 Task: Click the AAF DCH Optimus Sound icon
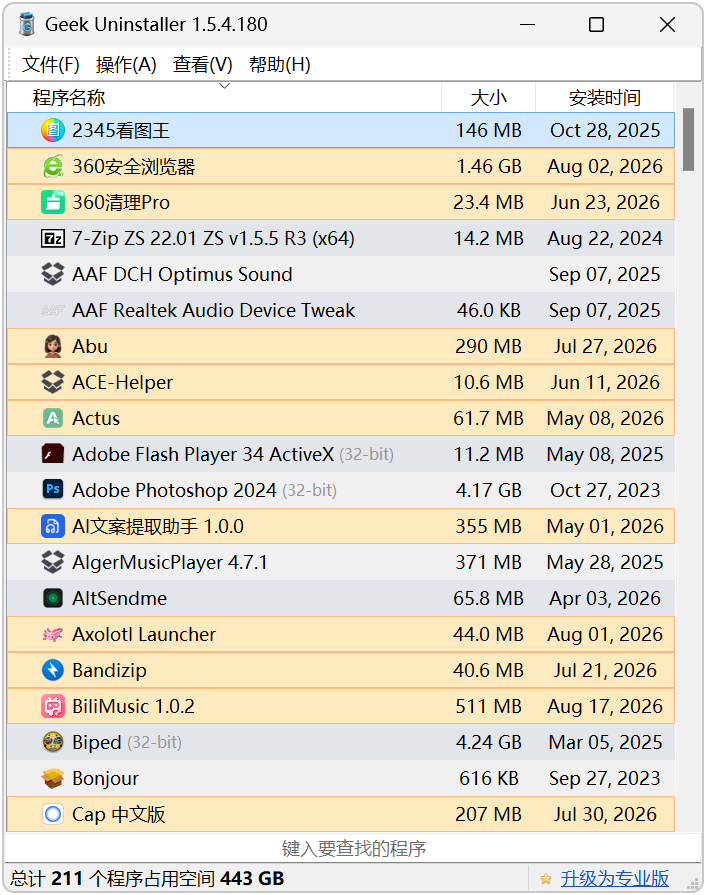(53, 274)
